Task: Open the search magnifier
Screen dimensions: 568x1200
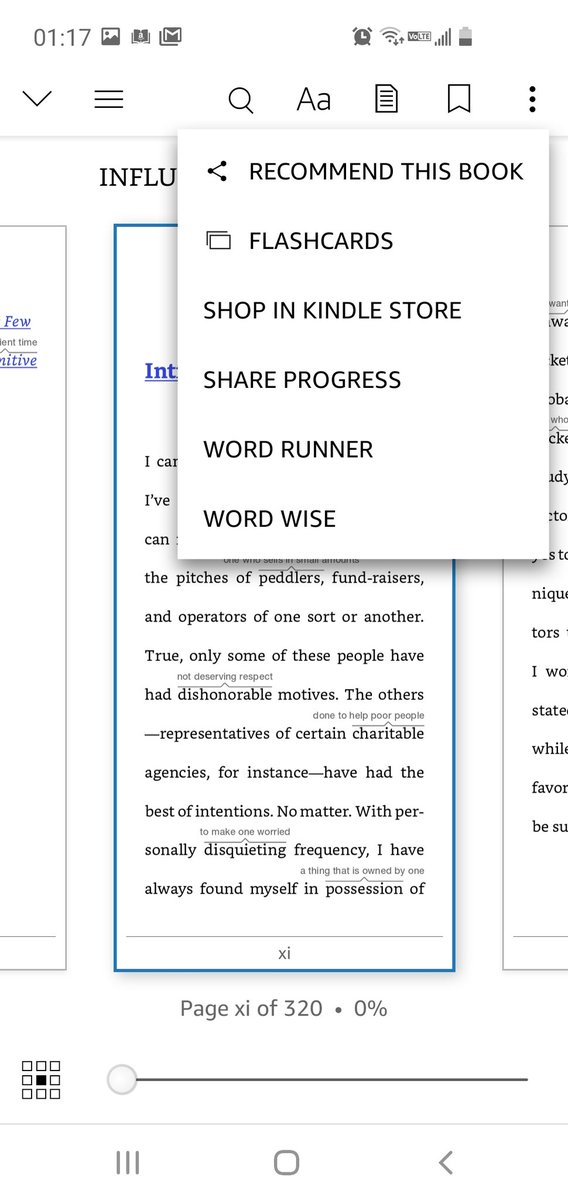Action: tap(240, 100)
